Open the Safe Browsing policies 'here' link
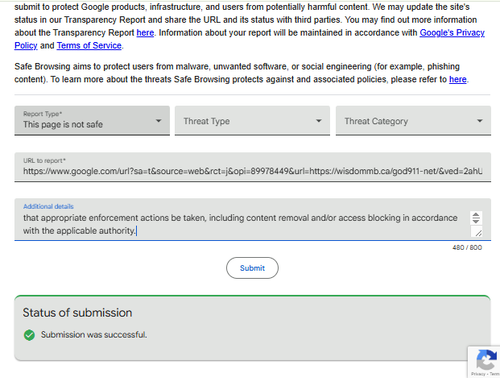 pyautogui.click(x=458, y=79)
